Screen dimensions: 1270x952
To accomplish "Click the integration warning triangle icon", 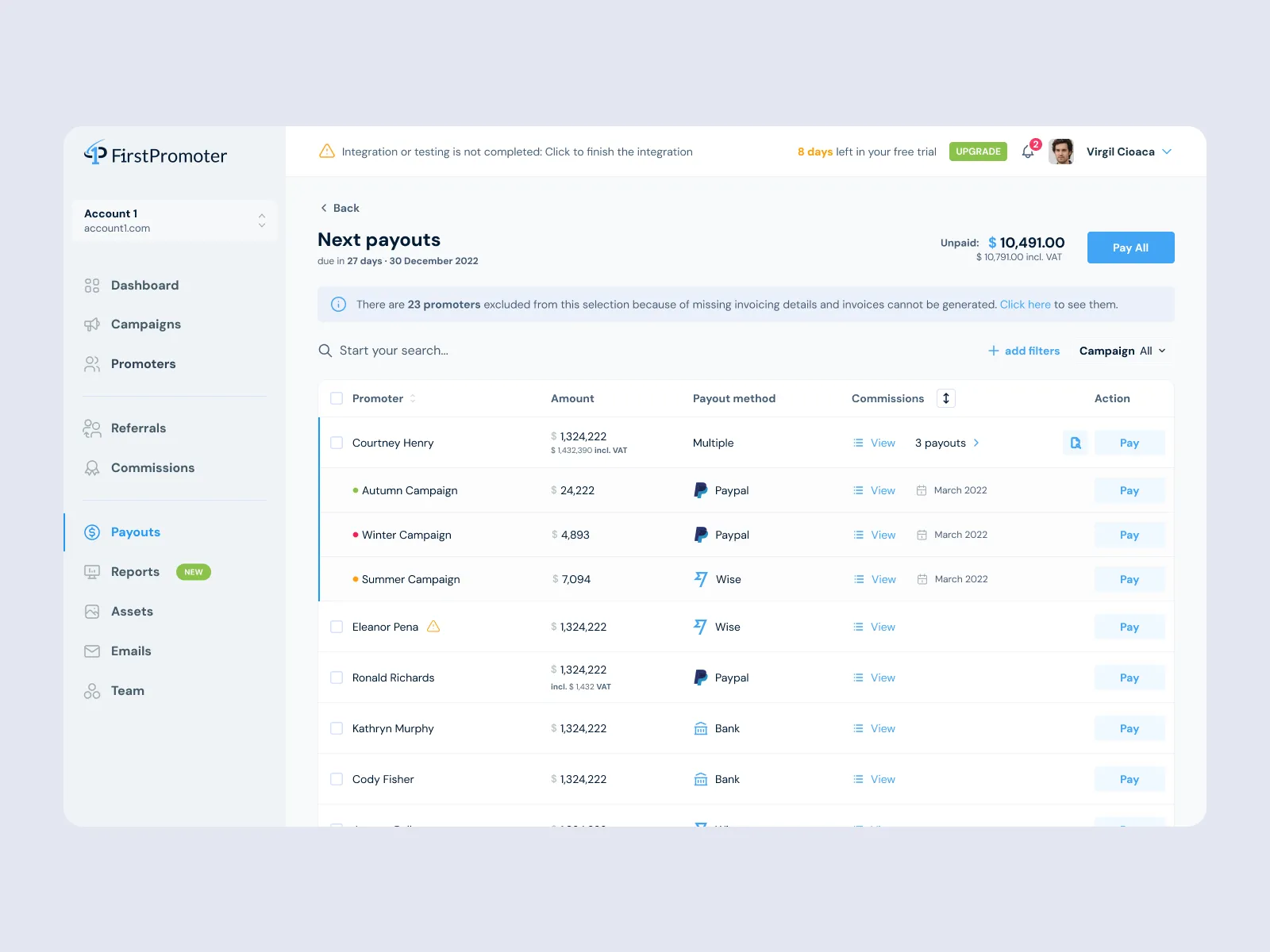I will pyautogui.click(x=326, y=151).
